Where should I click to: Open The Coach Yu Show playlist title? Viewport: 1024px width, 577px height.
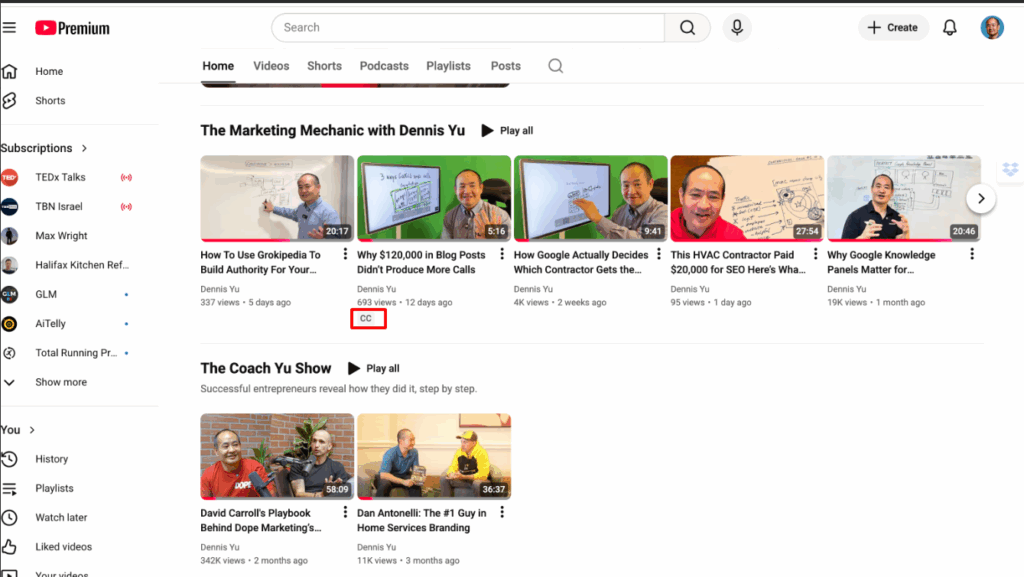click(265, 368)
